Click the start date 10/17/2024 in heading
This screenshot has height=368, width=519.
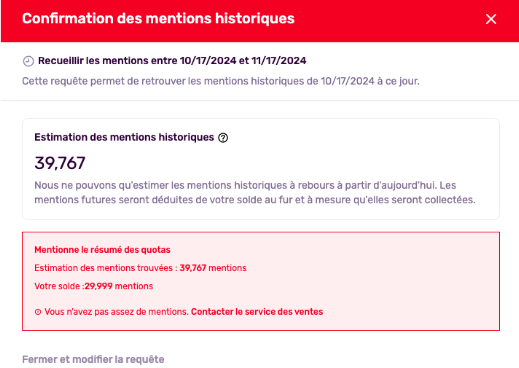coord(208,61)
